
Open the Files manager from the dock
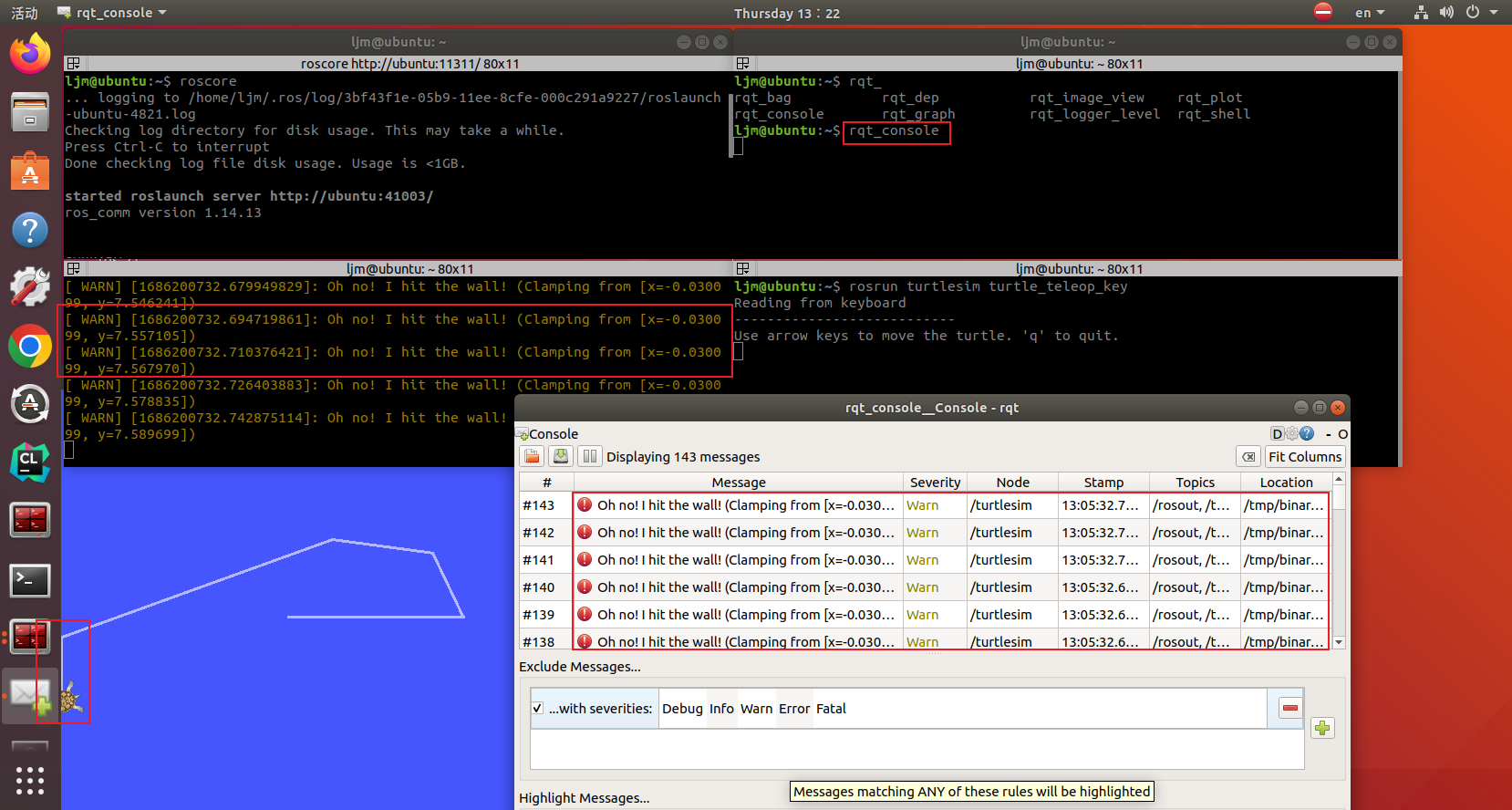pyautogui.click(x=30, y=112)
